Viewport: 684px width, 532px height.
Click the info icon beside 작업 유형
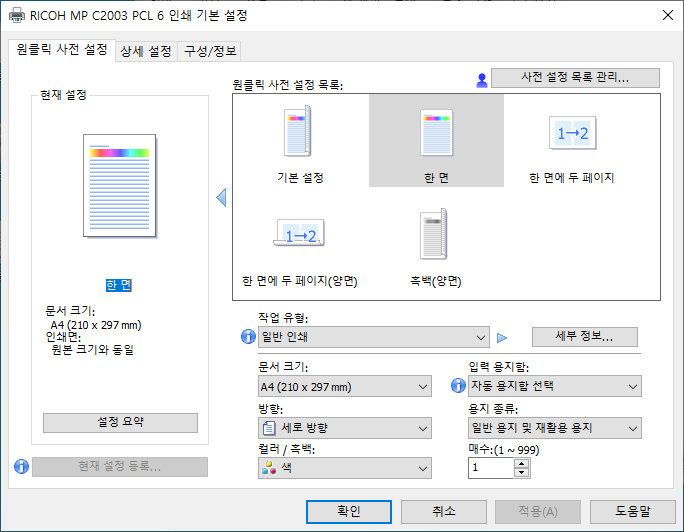248,337
